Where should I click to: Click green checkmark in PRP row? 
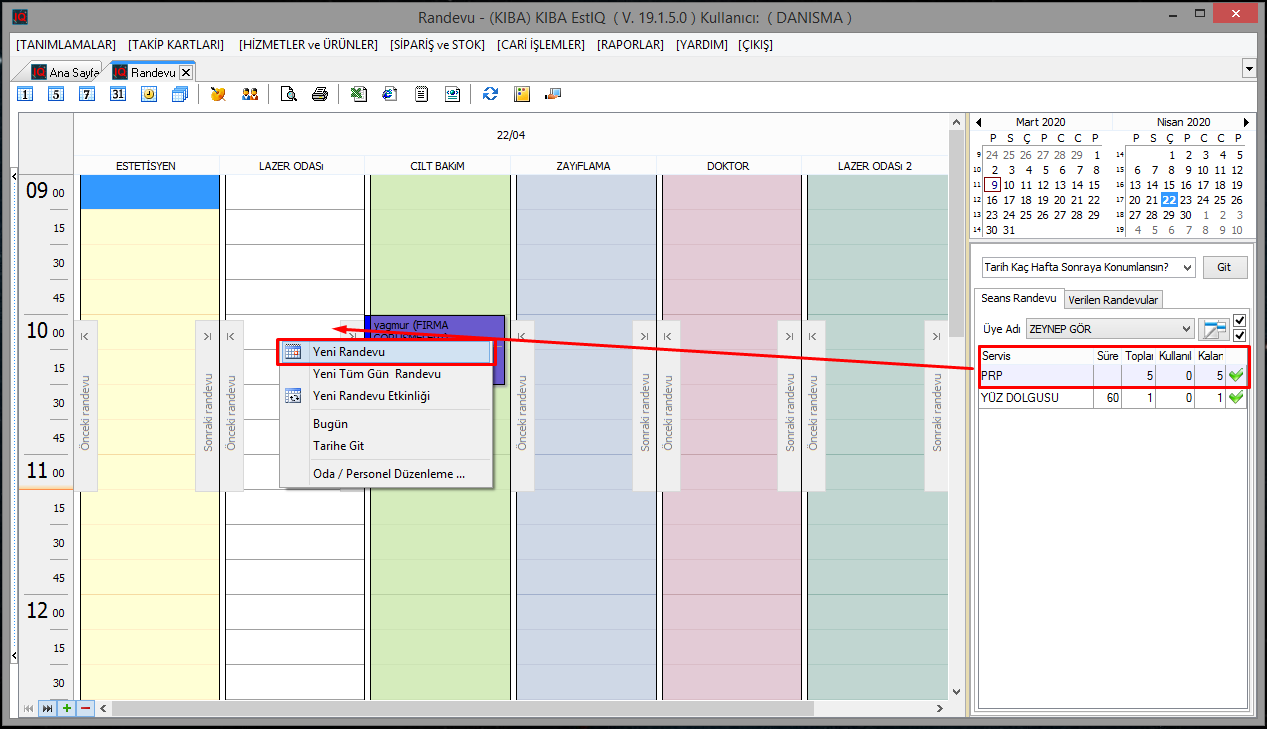coord(1236,376)
